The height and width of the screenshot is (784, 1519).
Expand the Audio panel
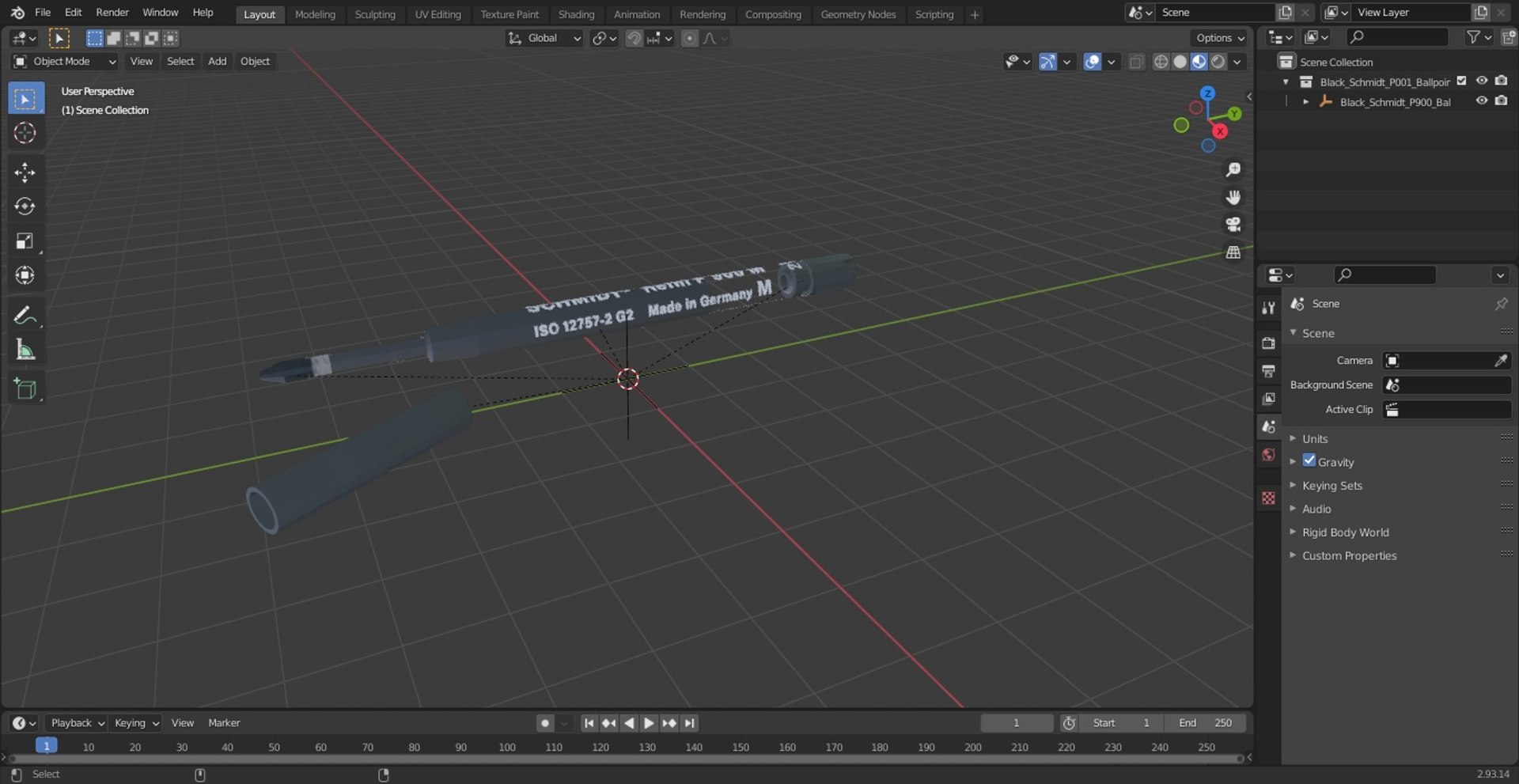[1316, 509]
